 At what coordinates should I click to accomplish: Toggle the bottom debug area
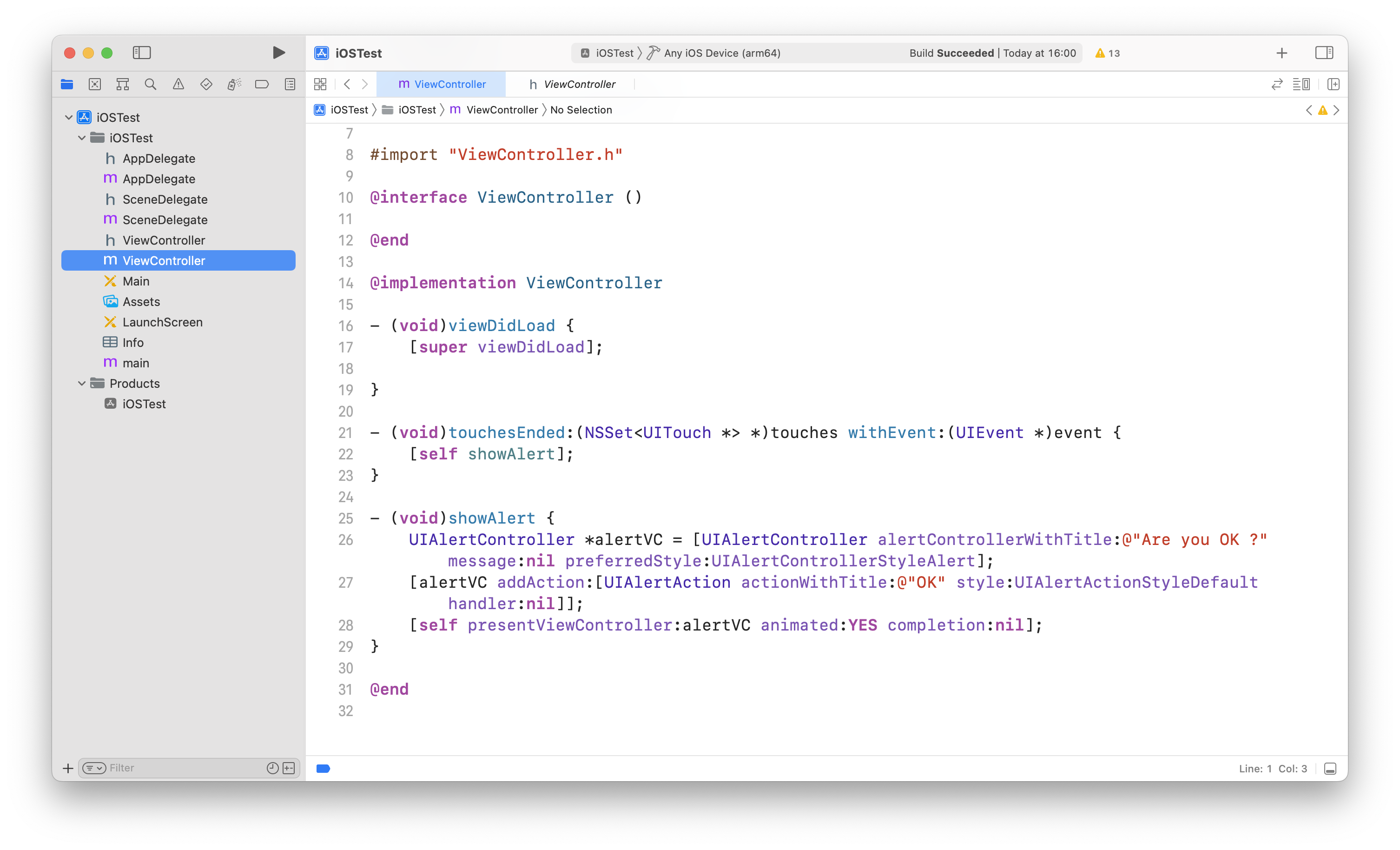click(1329, 769)
